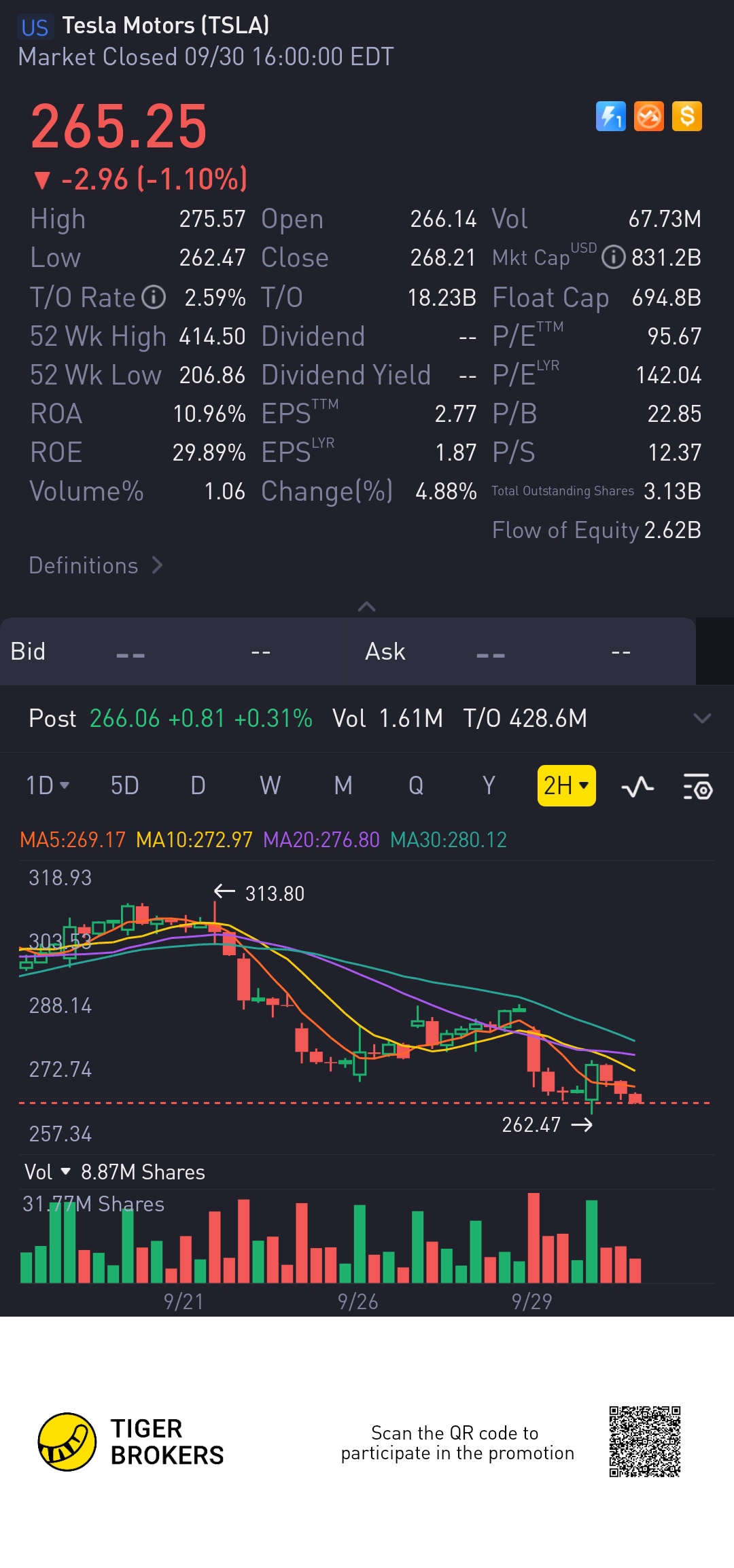Viewport: 734px width, 1568px height.
Task: Tap the blue lightning bolt badge icon
Action: [x=610, y=116]
